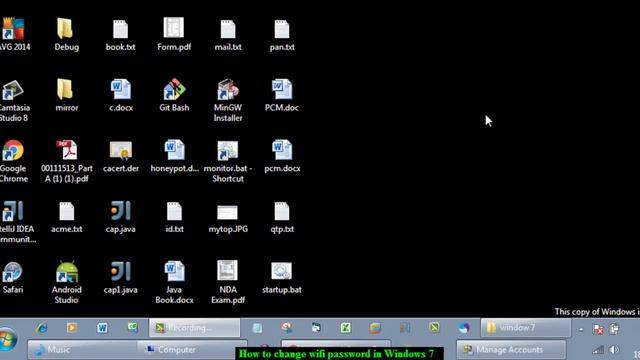Open the orange media player taskbar icon
Screen dimensions: 640x360
pyautogui.click(x=72, y=327)
